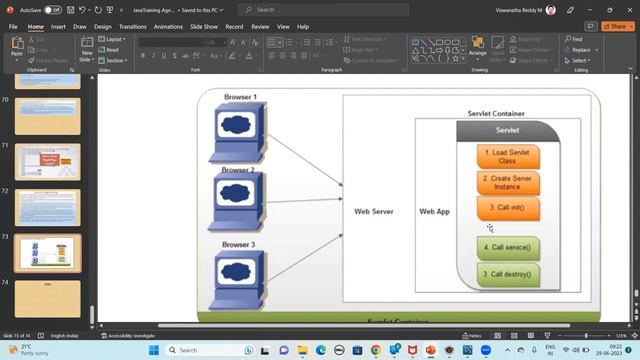Switch to the Insert tab

(x=58, y=27)
